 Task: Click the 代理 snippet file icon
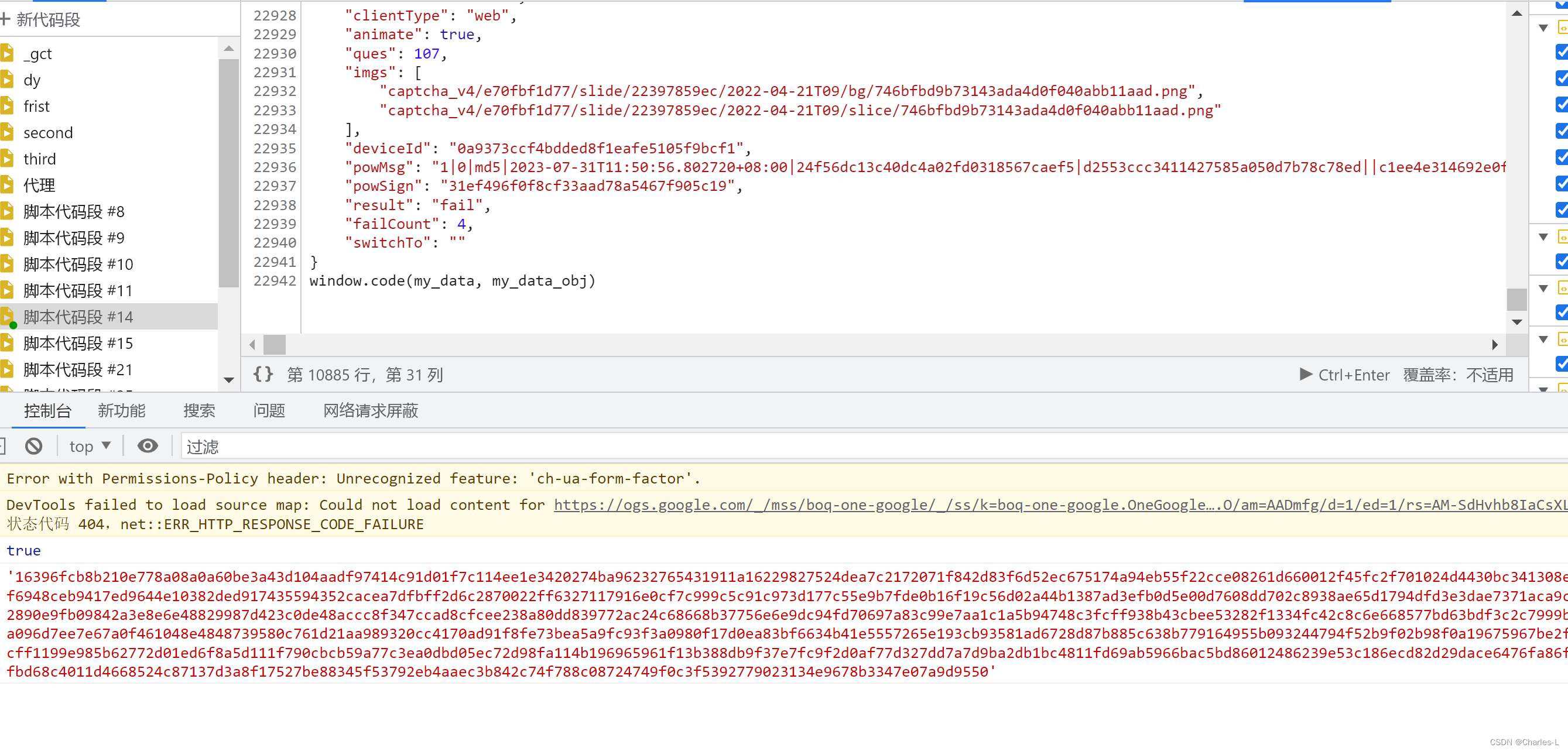pyautogui.click(x=6, y=185)
